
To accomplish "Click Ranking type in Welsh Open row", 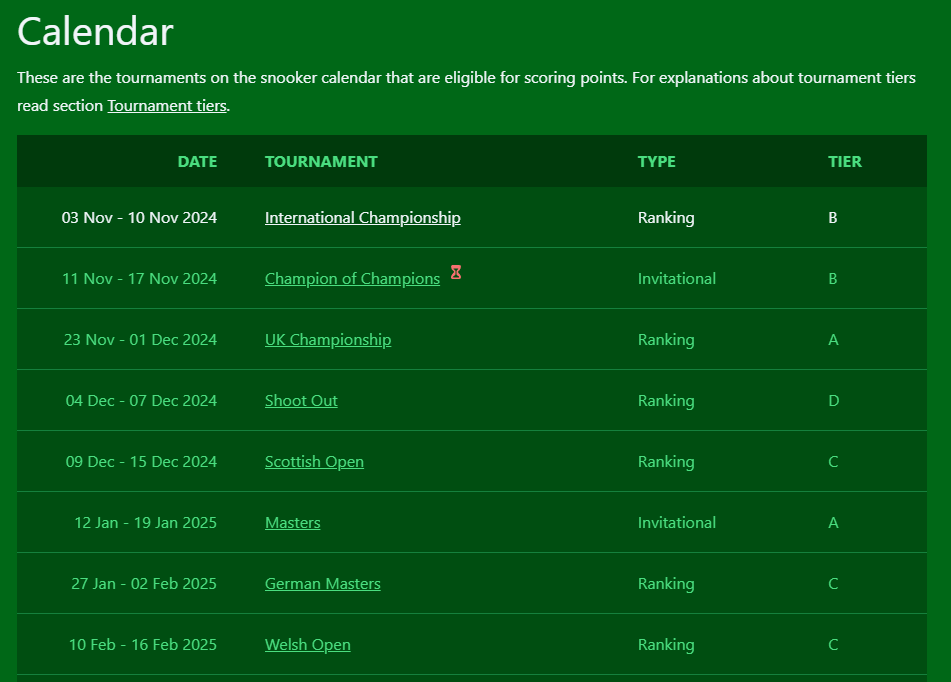I will pos(666,644).
